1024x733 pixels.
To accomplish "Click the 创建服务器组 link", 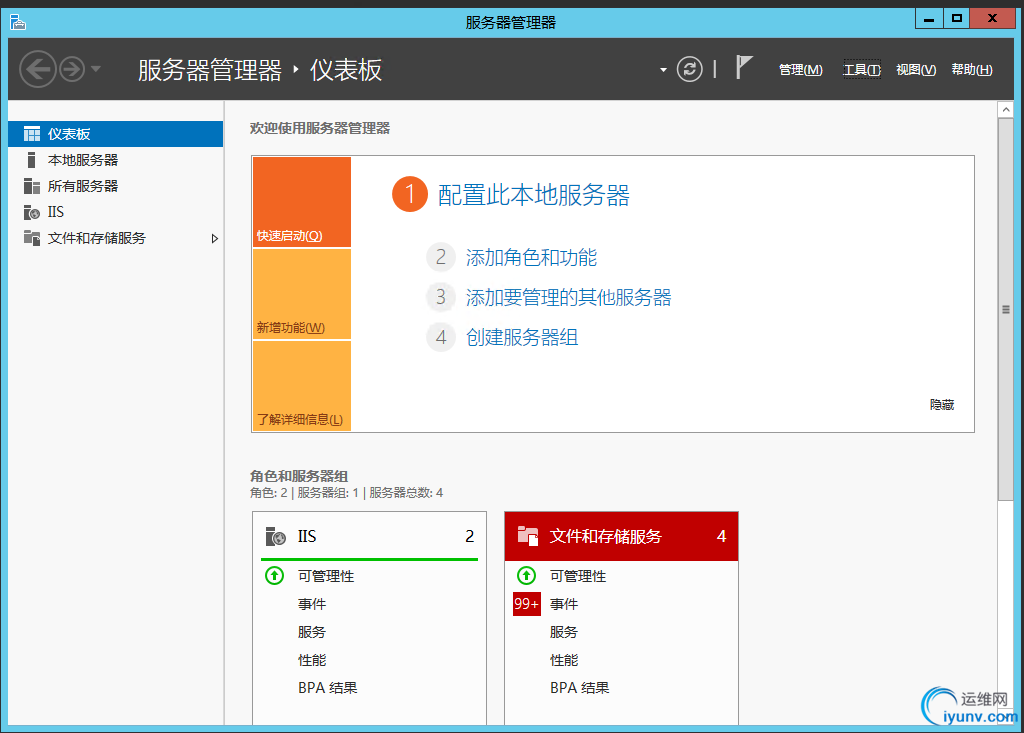I will [522, 337].
